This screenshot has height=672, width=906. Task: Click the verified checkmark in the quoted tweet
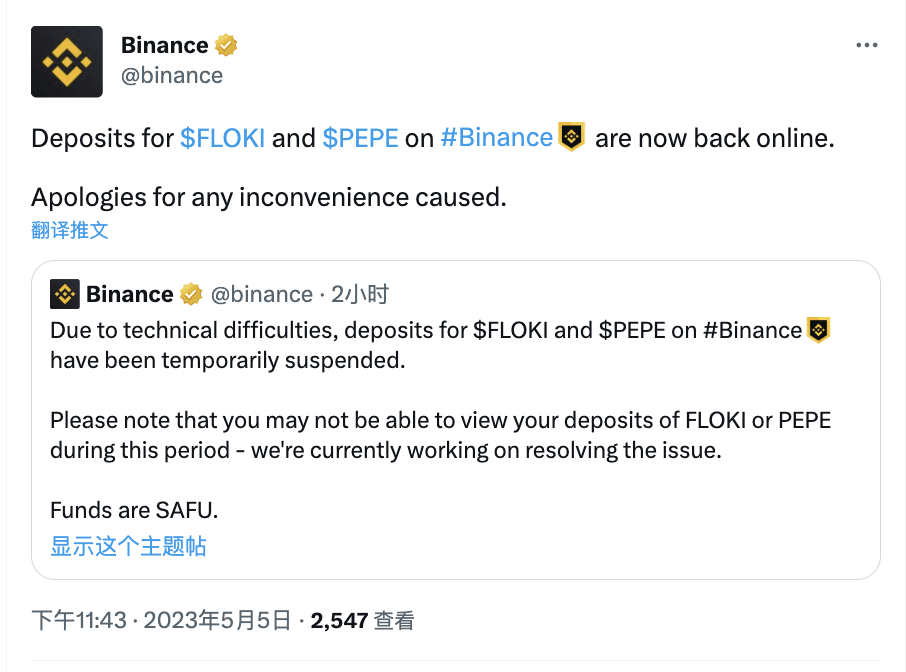[191, 293]
